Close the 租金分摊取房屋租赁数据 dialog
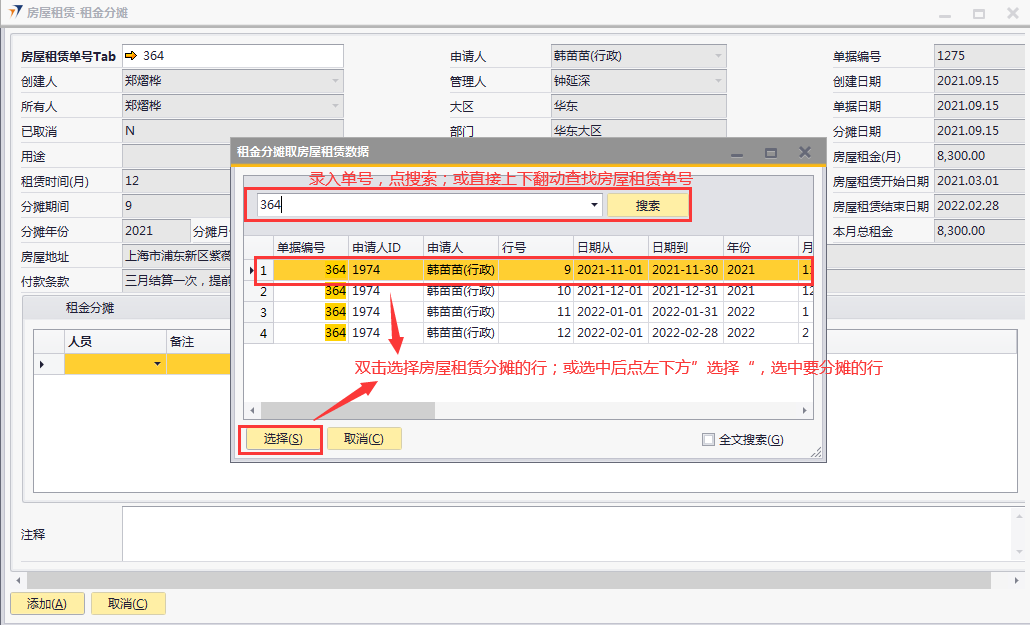 point(804,152)
